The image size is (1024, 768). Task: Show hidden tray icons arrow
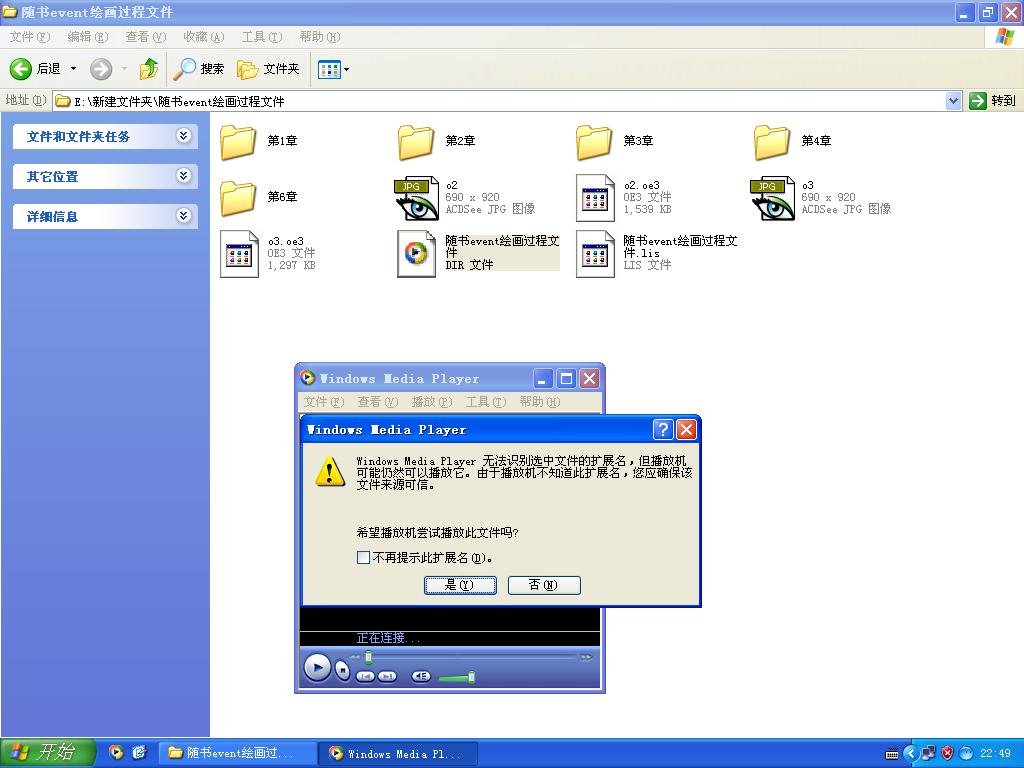pos(910,753)
